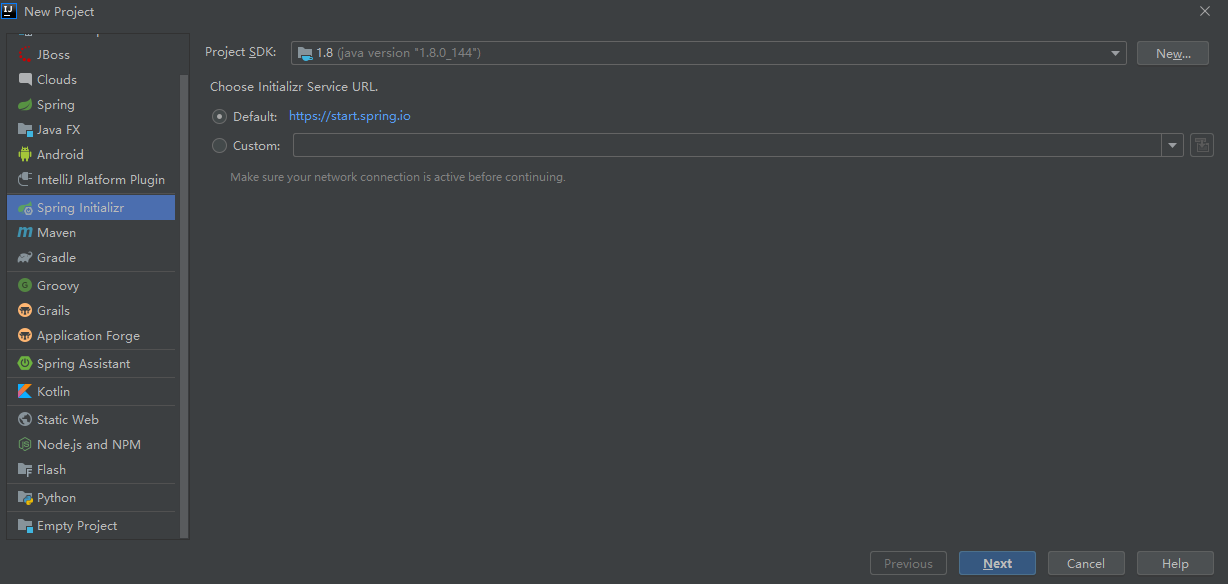Pick Kotlin from project types
Screen dimensions: 1228x584
point(91,392)
